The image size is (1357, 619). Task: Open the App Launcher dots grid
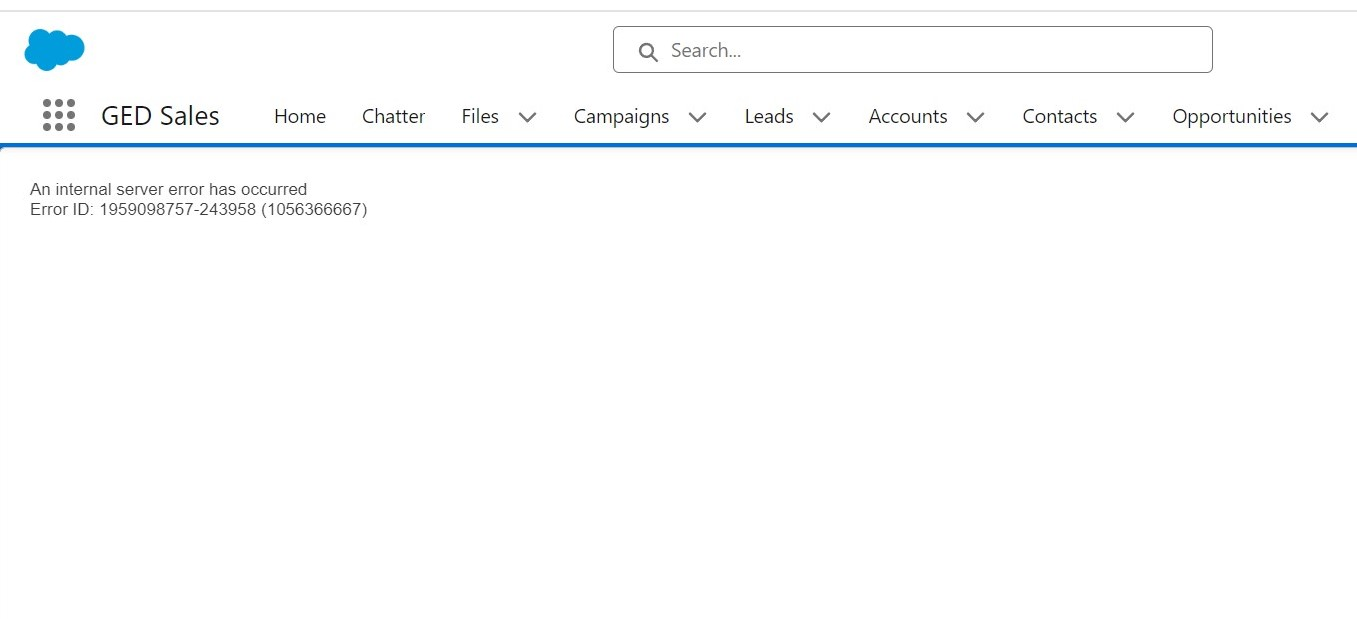59,115
